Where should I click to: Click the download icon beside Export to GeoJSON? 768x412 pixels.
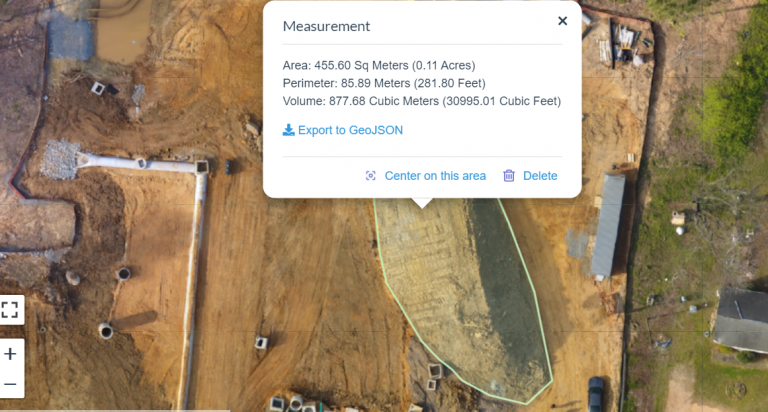pos(288,130)
